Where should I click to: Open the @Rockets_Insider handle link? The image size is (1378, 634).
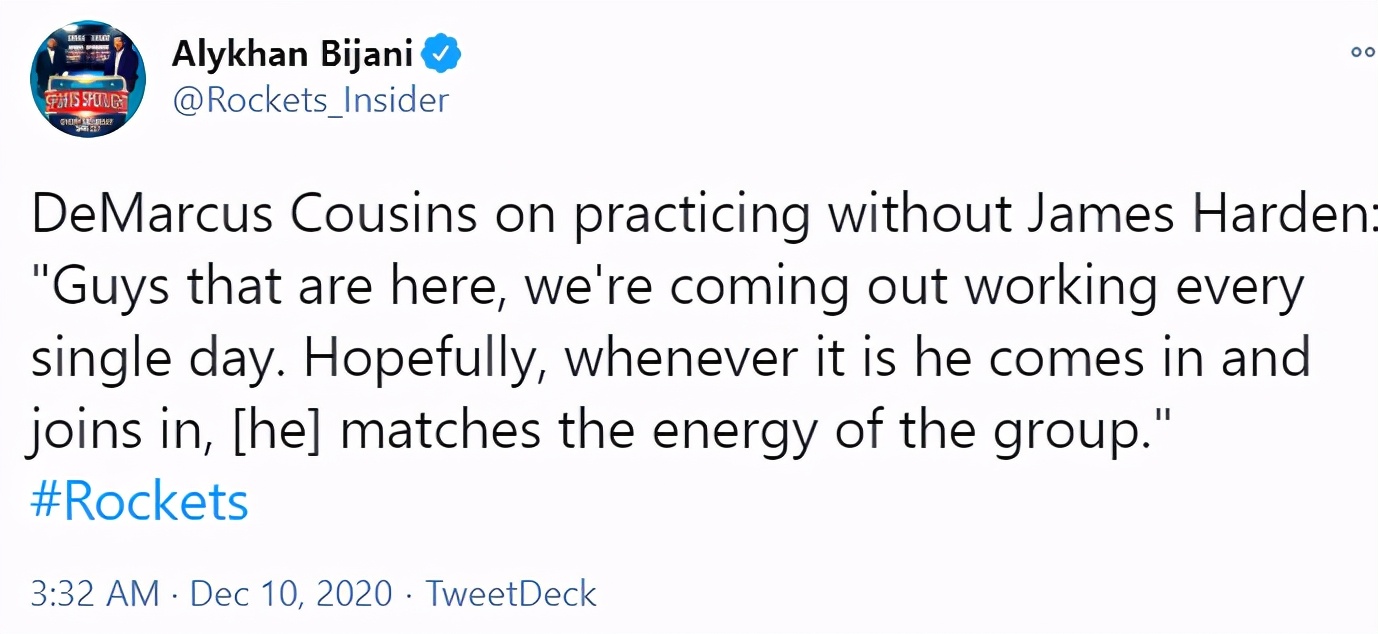click(311, 100)
